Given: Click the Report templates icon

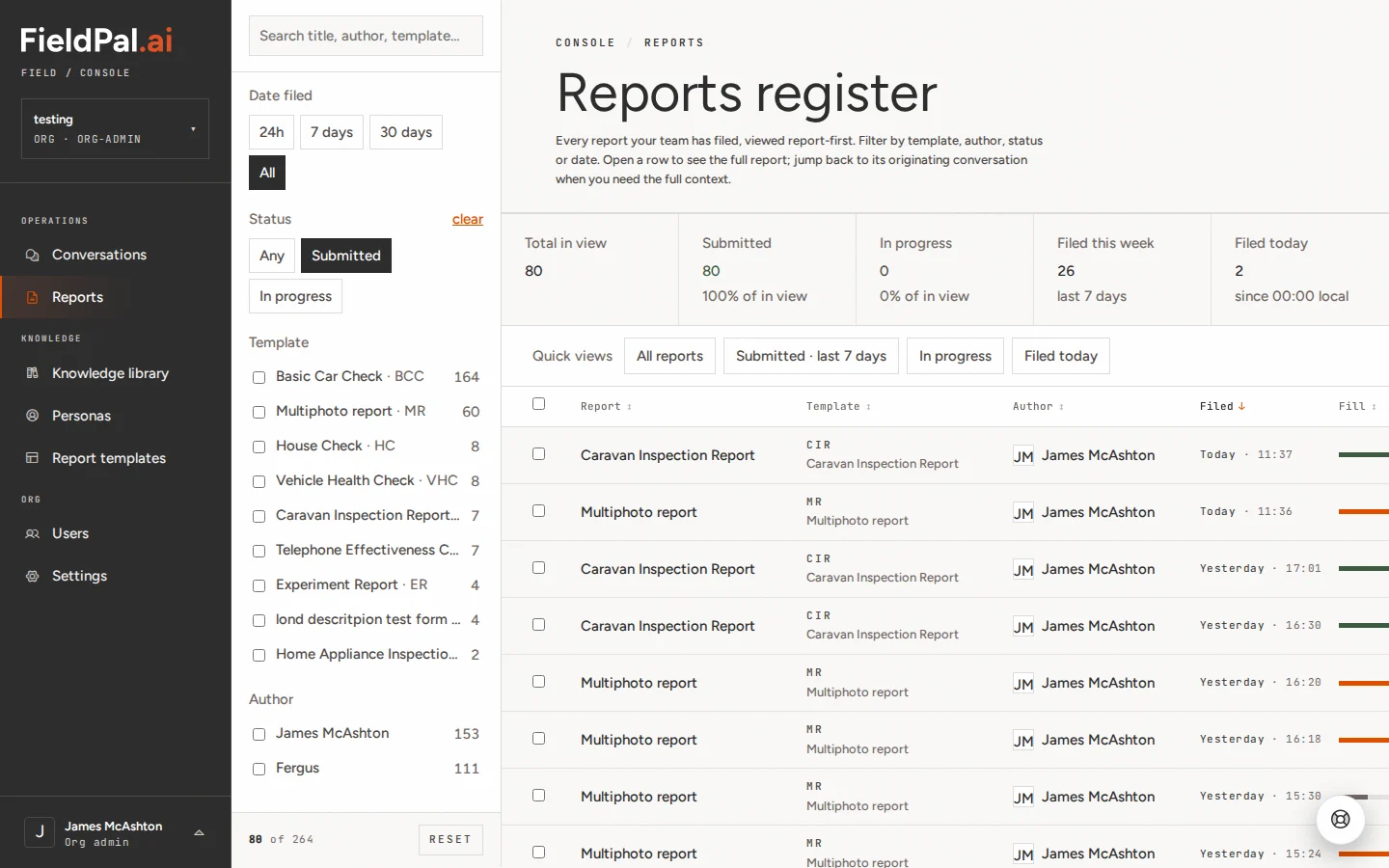Looking at the screenshot, I should 32,458.
